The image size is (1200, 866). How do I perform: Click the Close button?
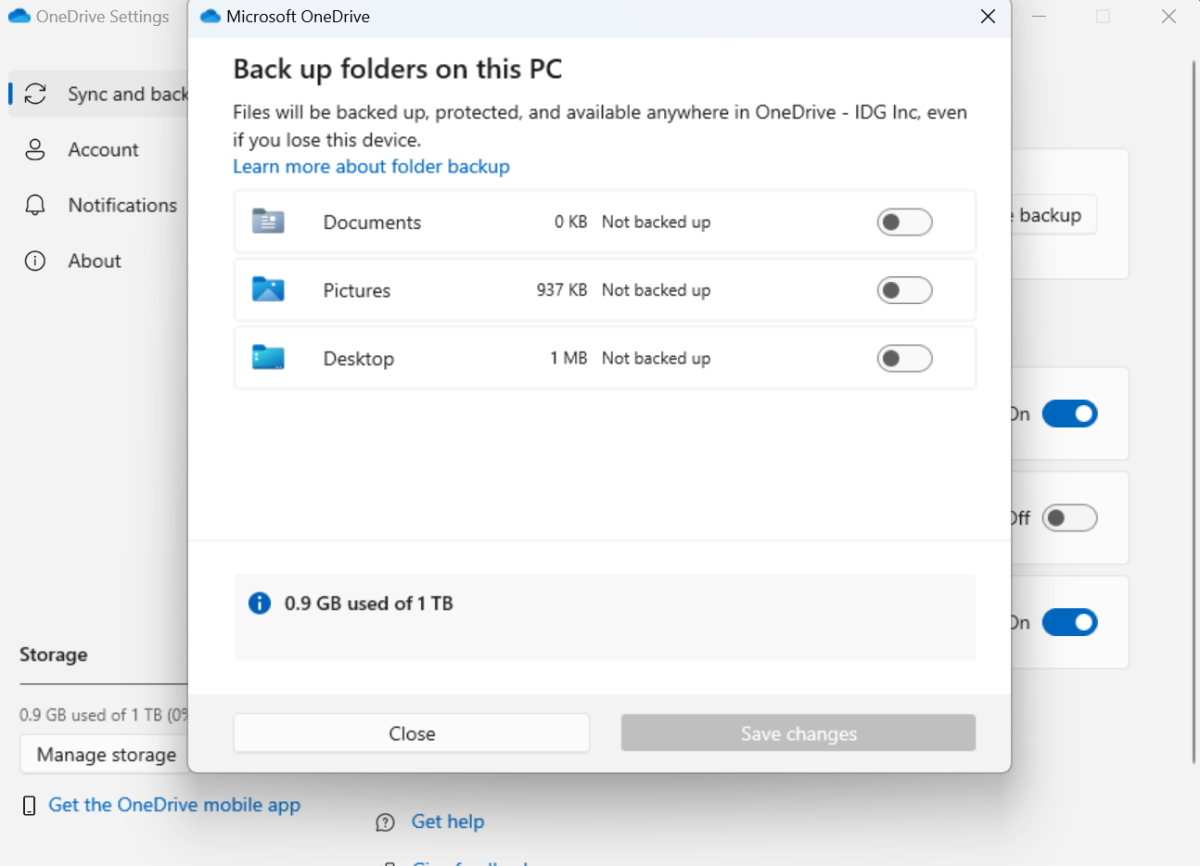(411, 732)
